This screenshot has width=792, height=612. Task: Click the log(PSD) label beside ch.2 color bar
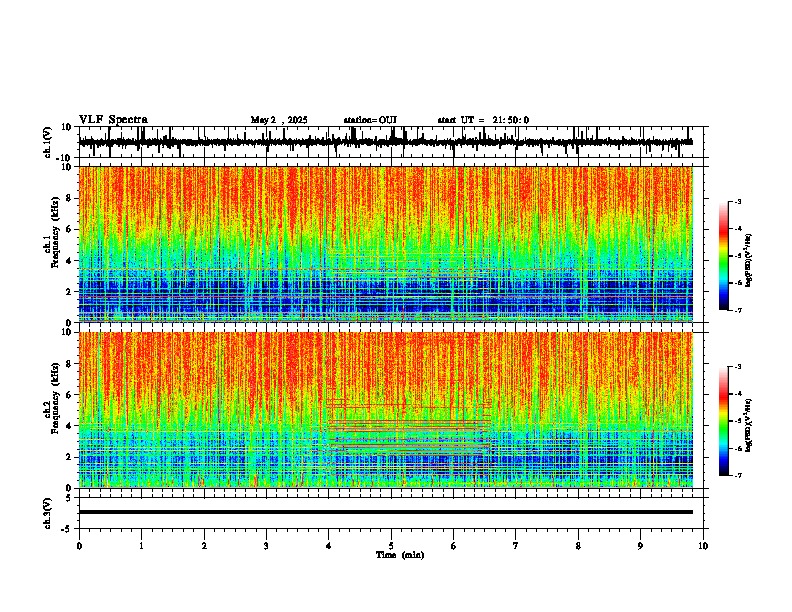pyautogui.click(x=749, y=425)
